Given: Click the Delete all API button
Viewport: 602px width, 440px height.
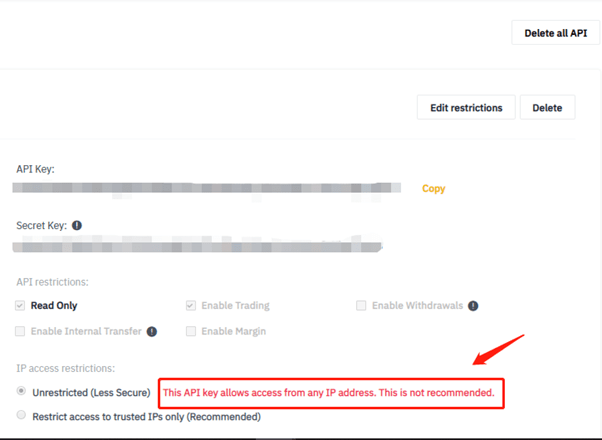Looking at the screenshot, I should [555, 33].
